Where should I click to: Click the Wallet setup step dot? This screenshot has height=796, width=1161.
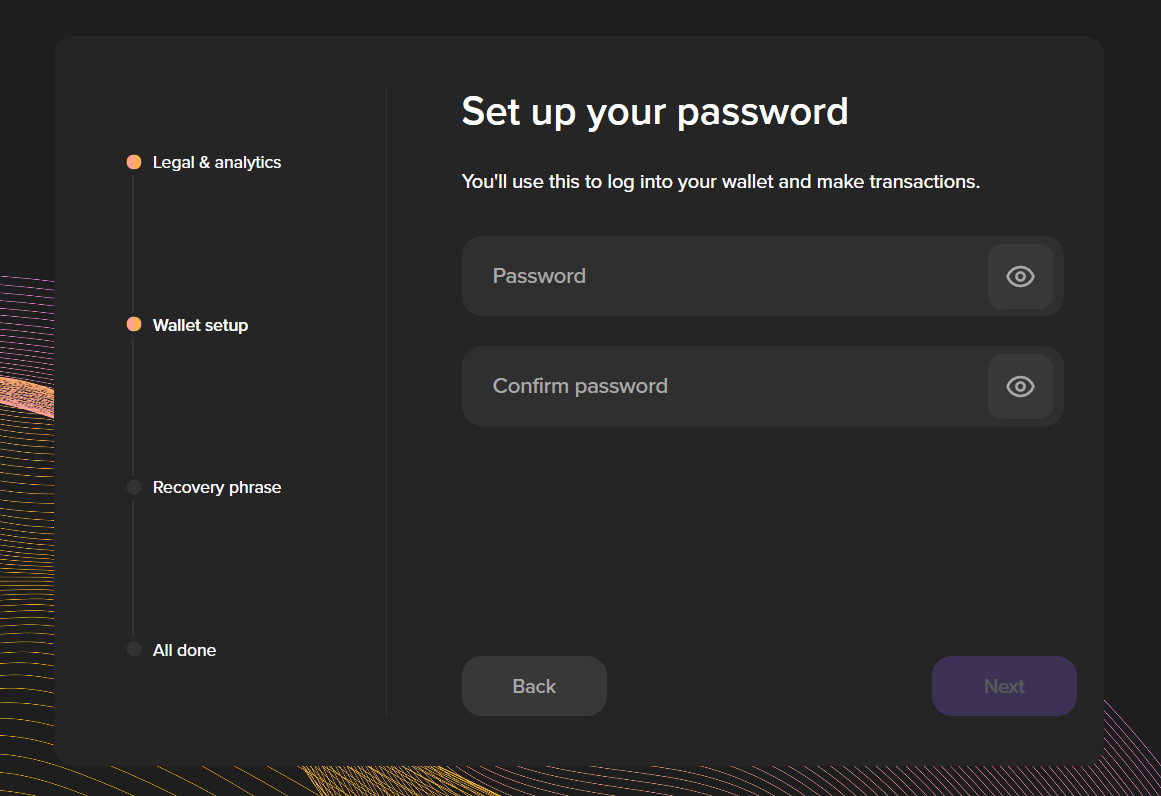click(x=134, y=324)
